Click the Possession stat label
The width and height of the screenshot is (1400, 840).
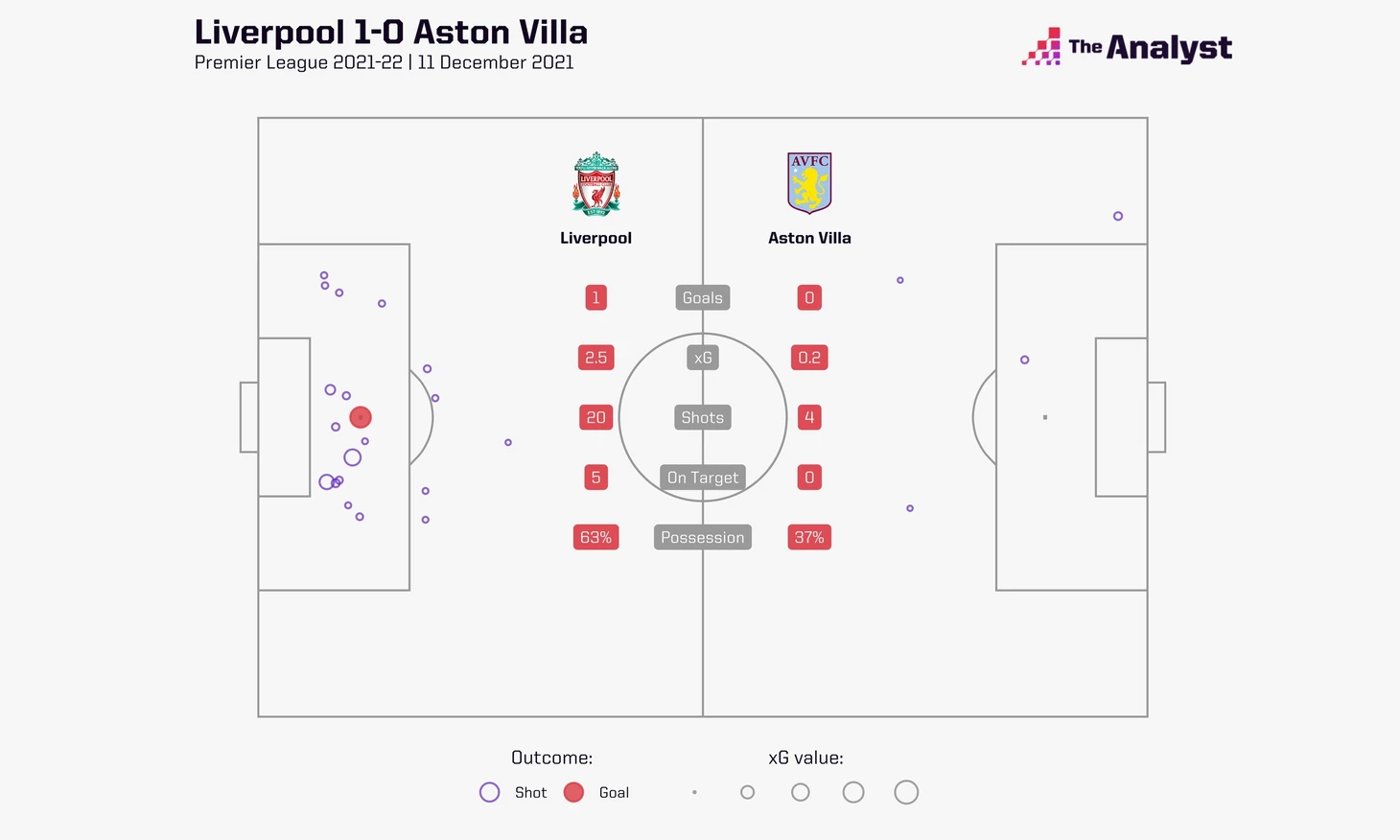703,538
